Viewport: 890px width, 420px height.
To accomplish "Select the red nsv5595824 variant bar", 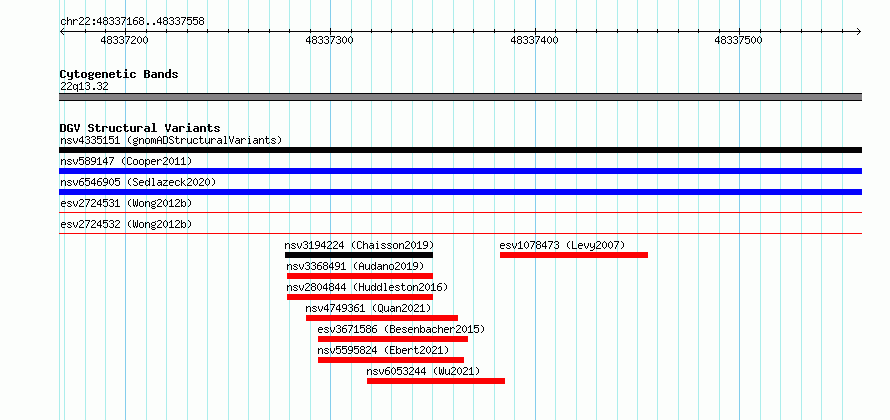I will coord(391,360).
